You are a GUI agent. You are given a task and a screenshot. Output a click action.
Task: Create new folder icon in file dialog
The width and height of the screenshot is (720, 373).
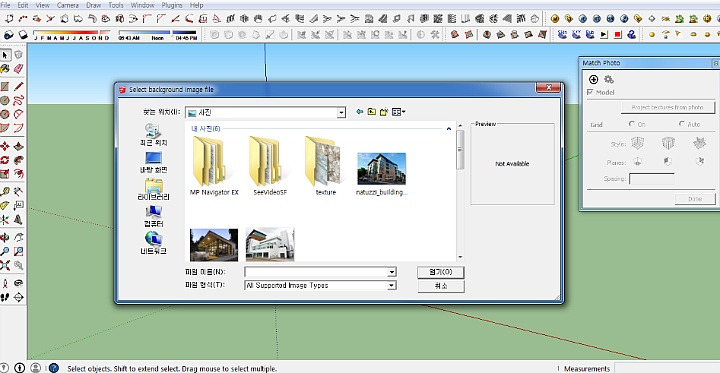[x=384, y=112]
